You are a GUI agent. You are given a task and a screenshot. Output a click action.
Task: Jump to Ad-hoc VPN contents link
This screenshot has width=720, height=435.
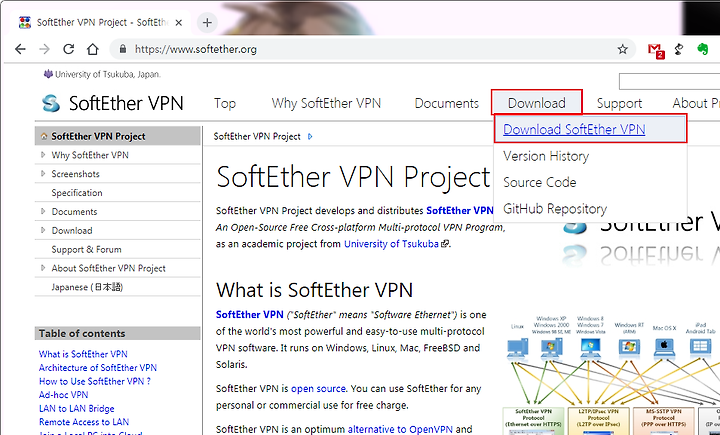point(63,395)
